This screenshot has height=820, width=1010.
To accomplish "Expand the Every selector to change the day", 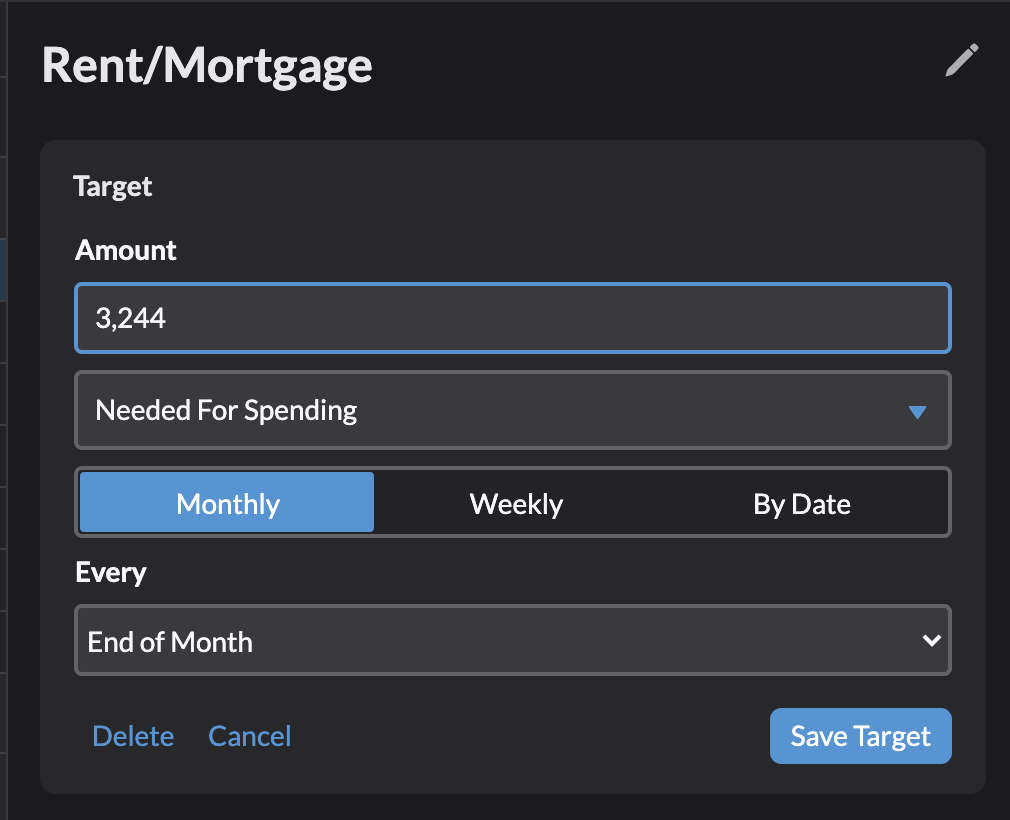I will pos(513,640).
